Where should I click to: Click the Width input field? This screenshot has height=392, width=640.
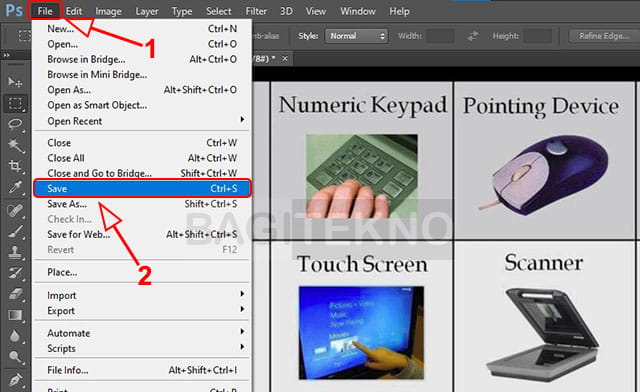click(441, 36)
